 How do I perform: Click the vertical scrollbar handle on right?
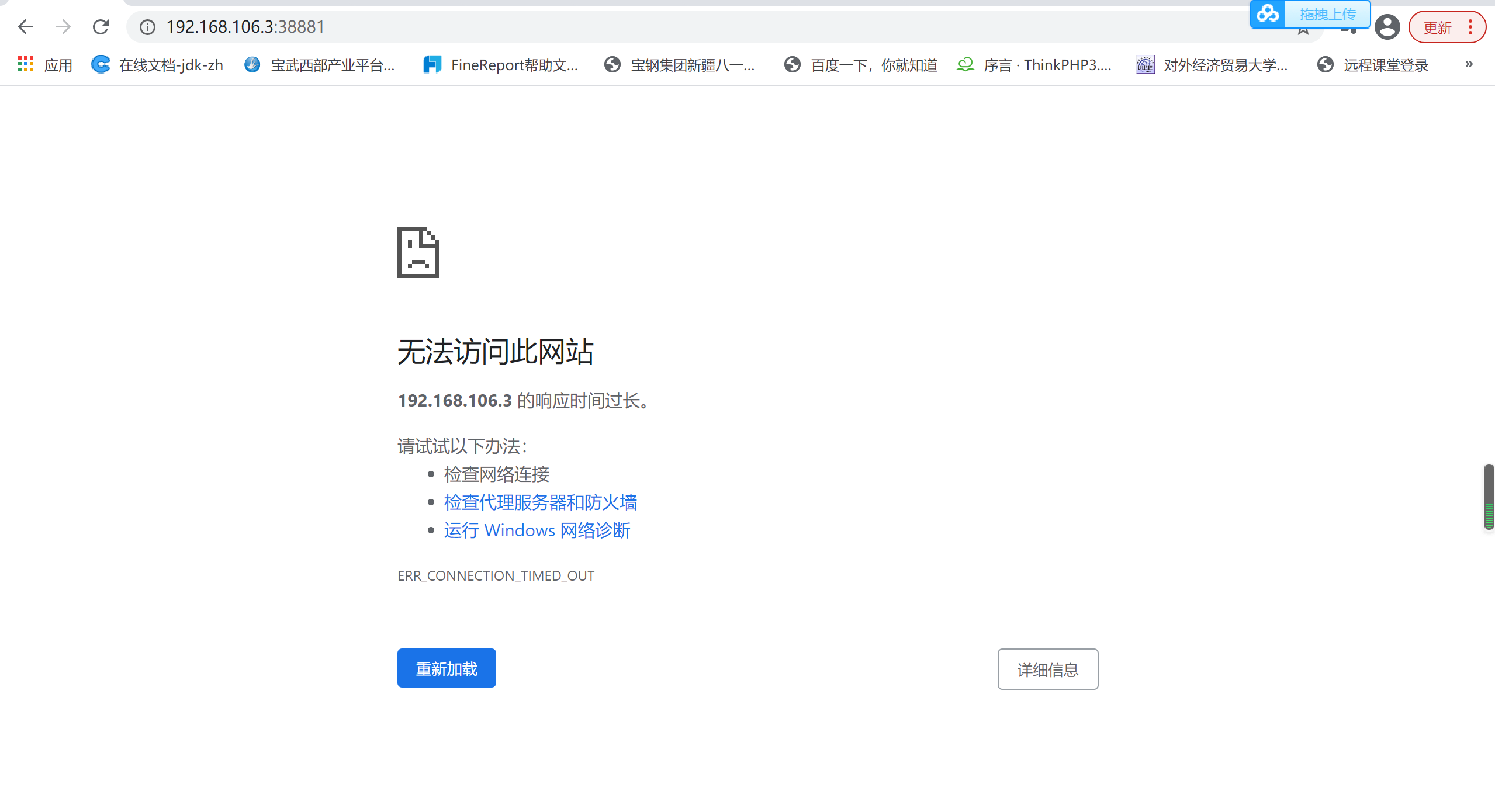point(1489,497)
